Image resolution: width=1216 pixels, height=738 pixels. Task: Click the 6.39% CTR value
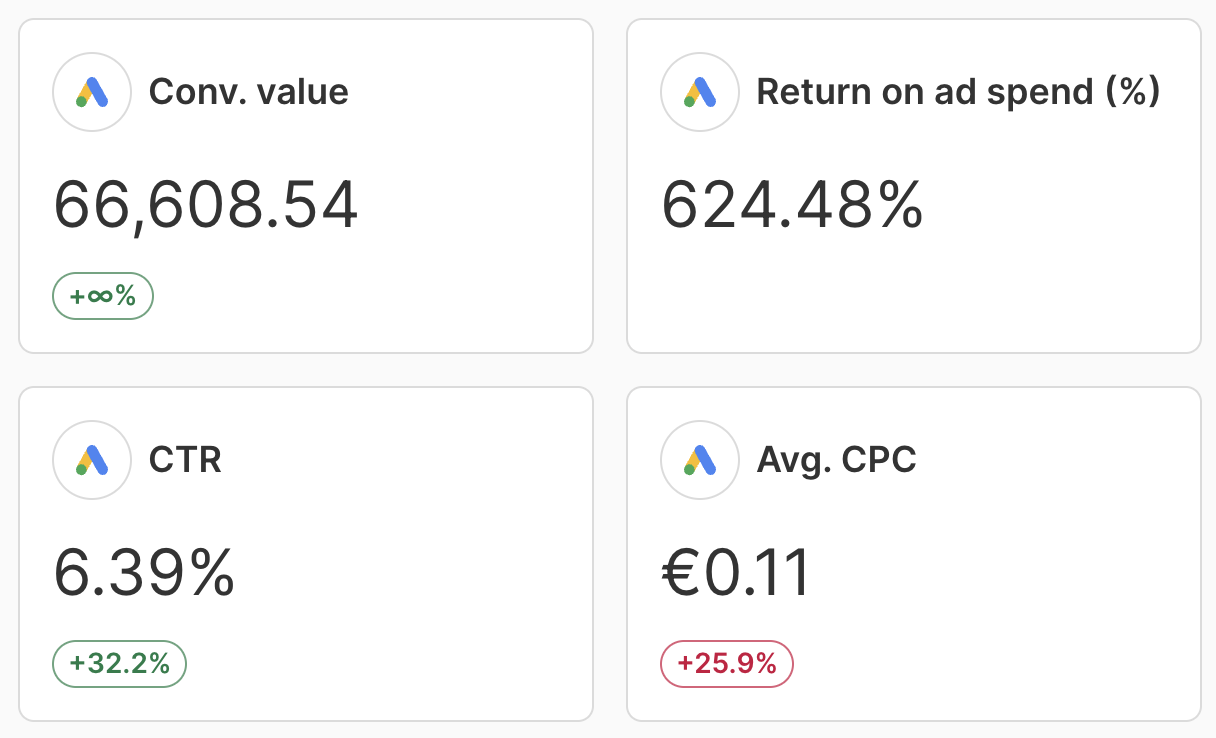tap(144, 573)
